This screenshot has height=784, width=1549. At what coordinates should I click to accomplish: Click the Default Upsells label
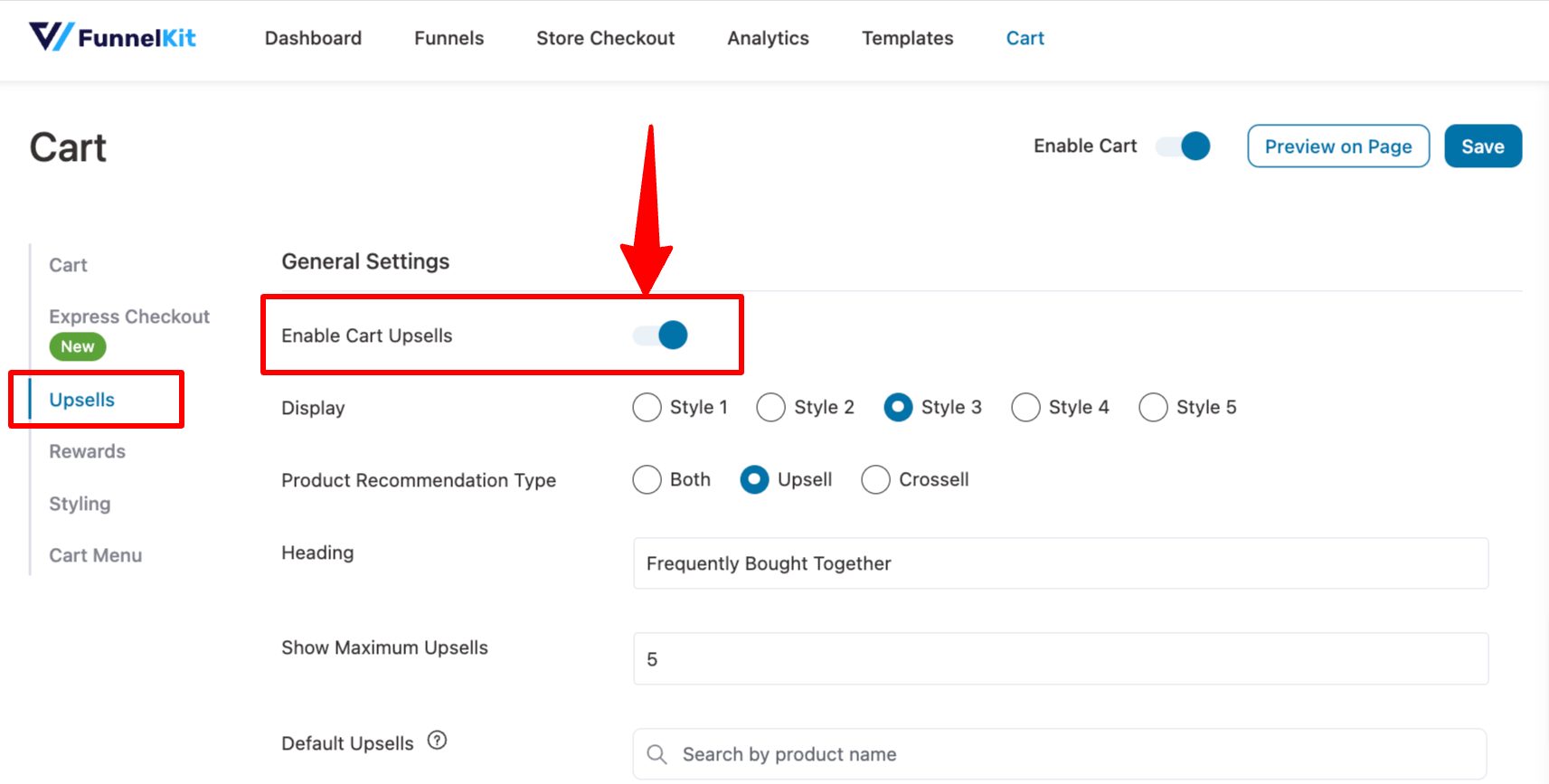(x=347, y=743)
